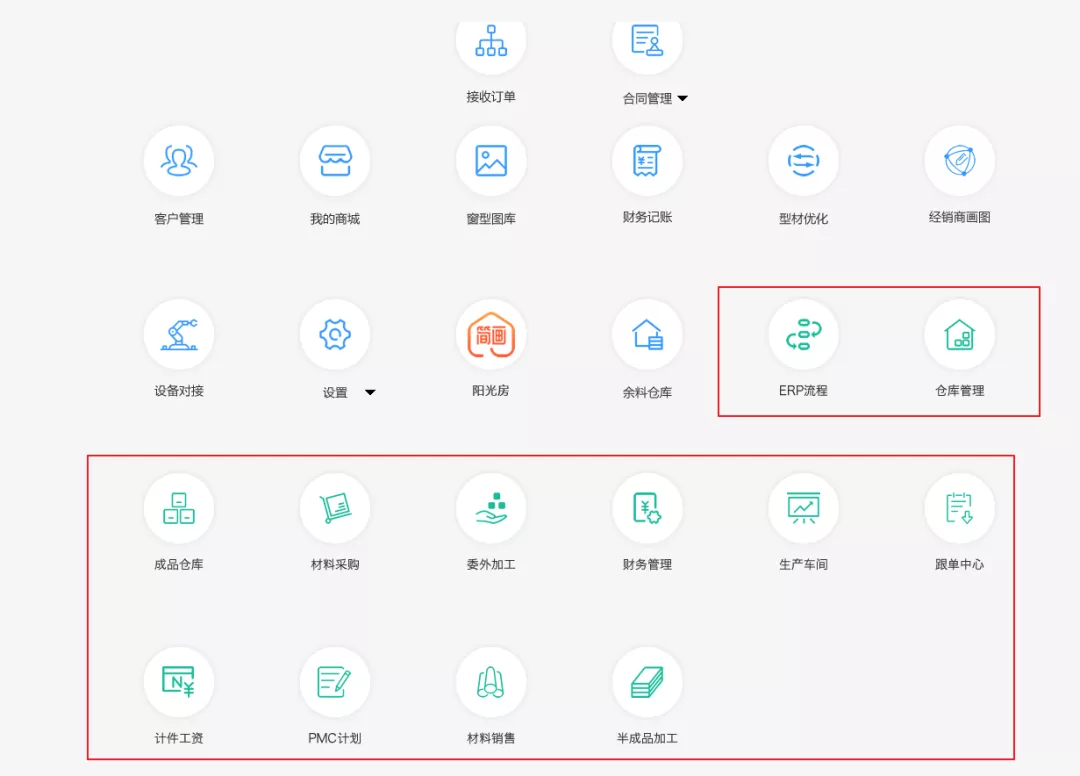Image resolution: width=1080 pixels, height=776 pixels.
Task: Click the 设备对接 robot arm icon
Action: coord(179,334)
